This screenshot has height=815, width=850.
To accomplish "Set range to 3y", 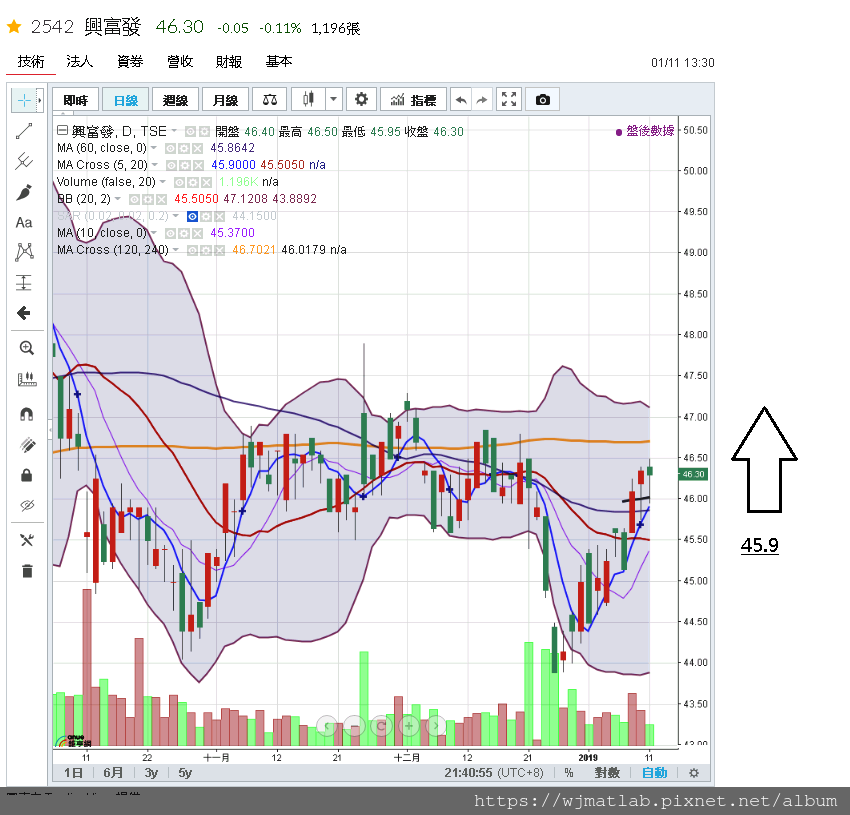I will tap(151, 773).
